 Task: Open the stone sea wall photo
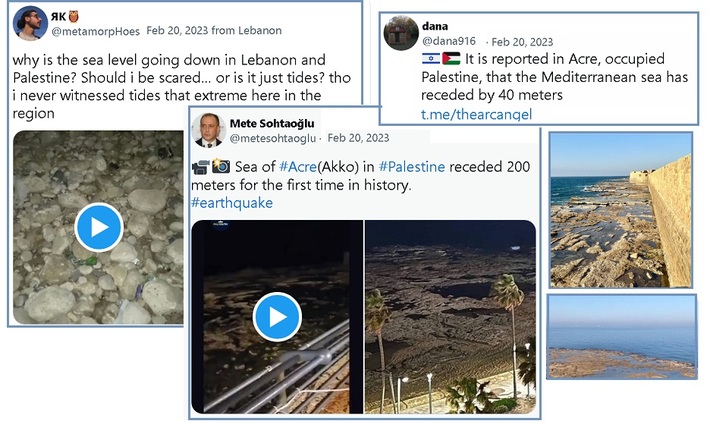point(619,209)
